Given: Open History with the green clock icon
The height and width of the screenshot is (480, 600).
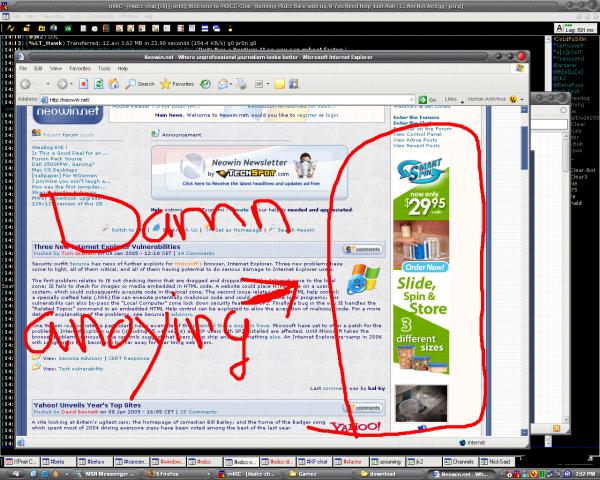Looking at the screenshot, I should tap(205, 84).
